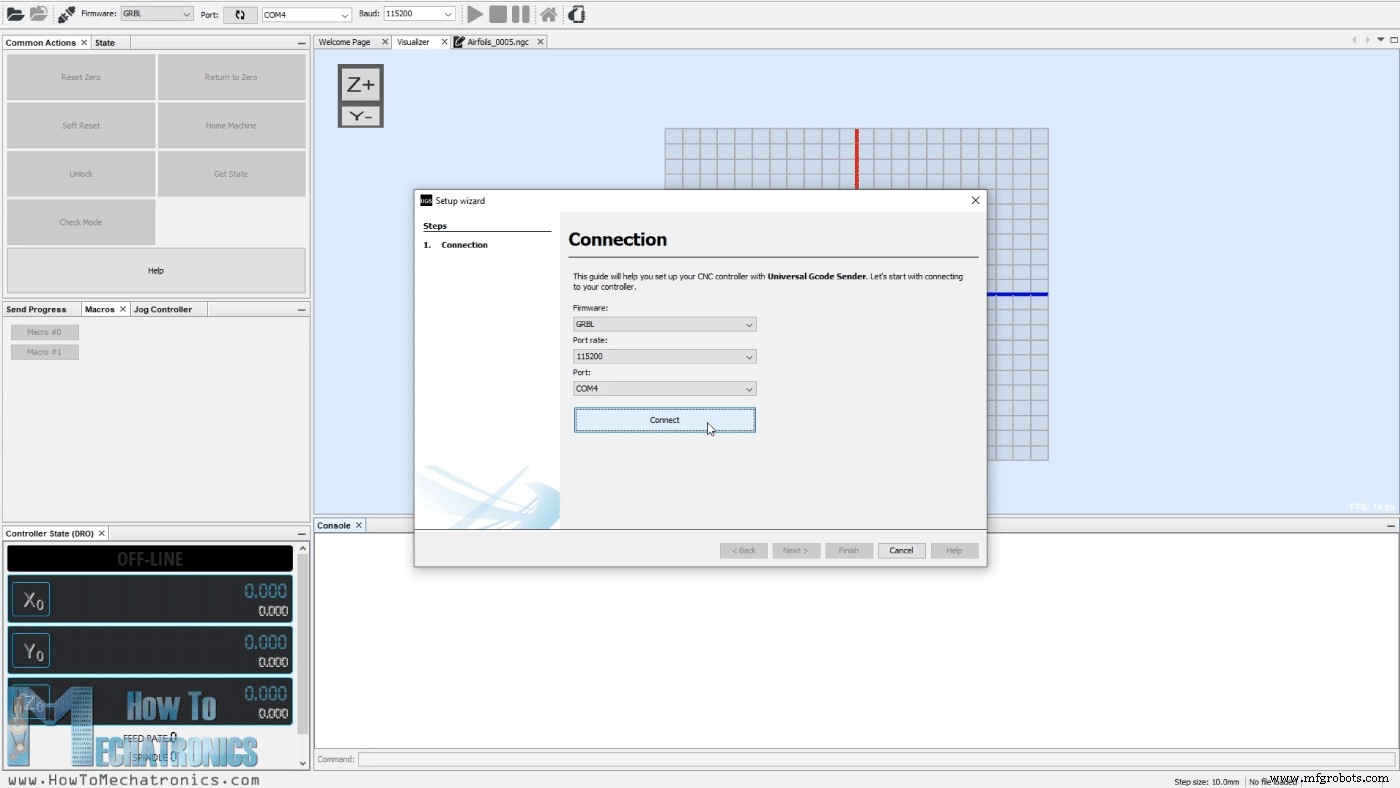Soft reset the controller from the toolbar

coord(577,13)
